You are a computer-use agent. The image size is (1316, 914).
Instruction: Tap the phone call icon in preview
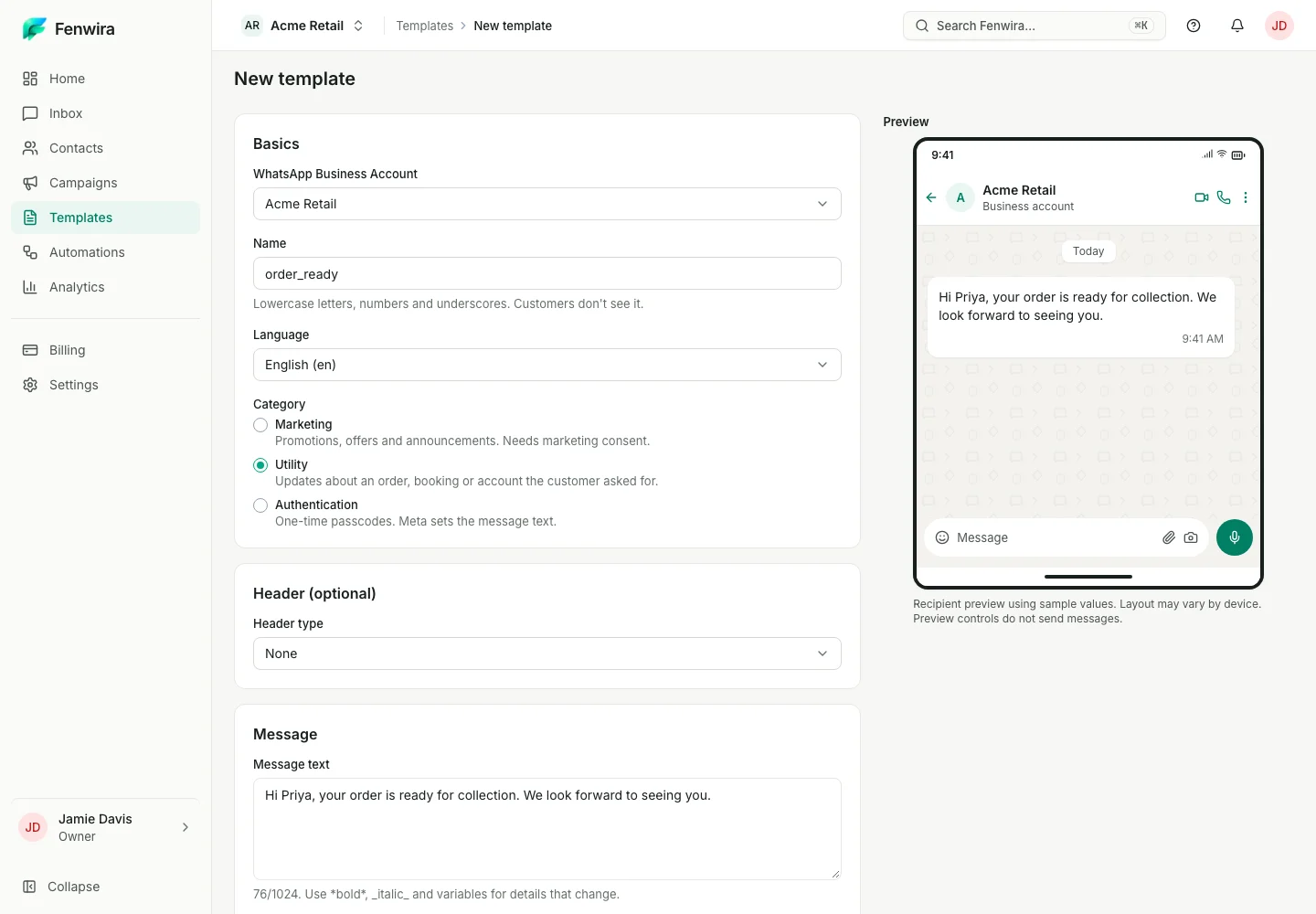coord(1224,197)
